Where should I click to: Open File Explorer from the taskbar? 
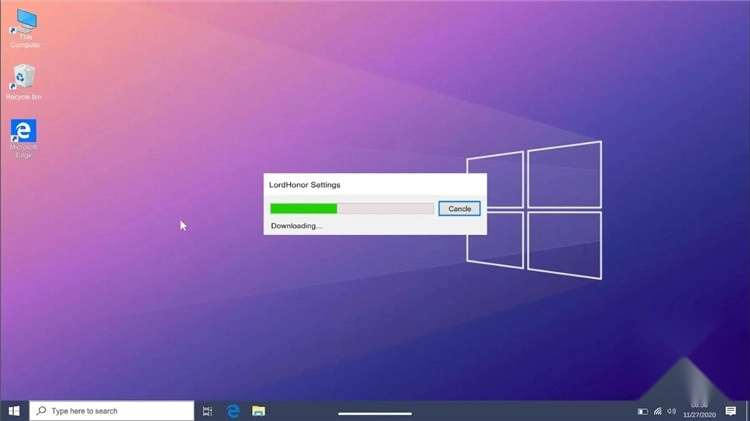coord(258,411)
